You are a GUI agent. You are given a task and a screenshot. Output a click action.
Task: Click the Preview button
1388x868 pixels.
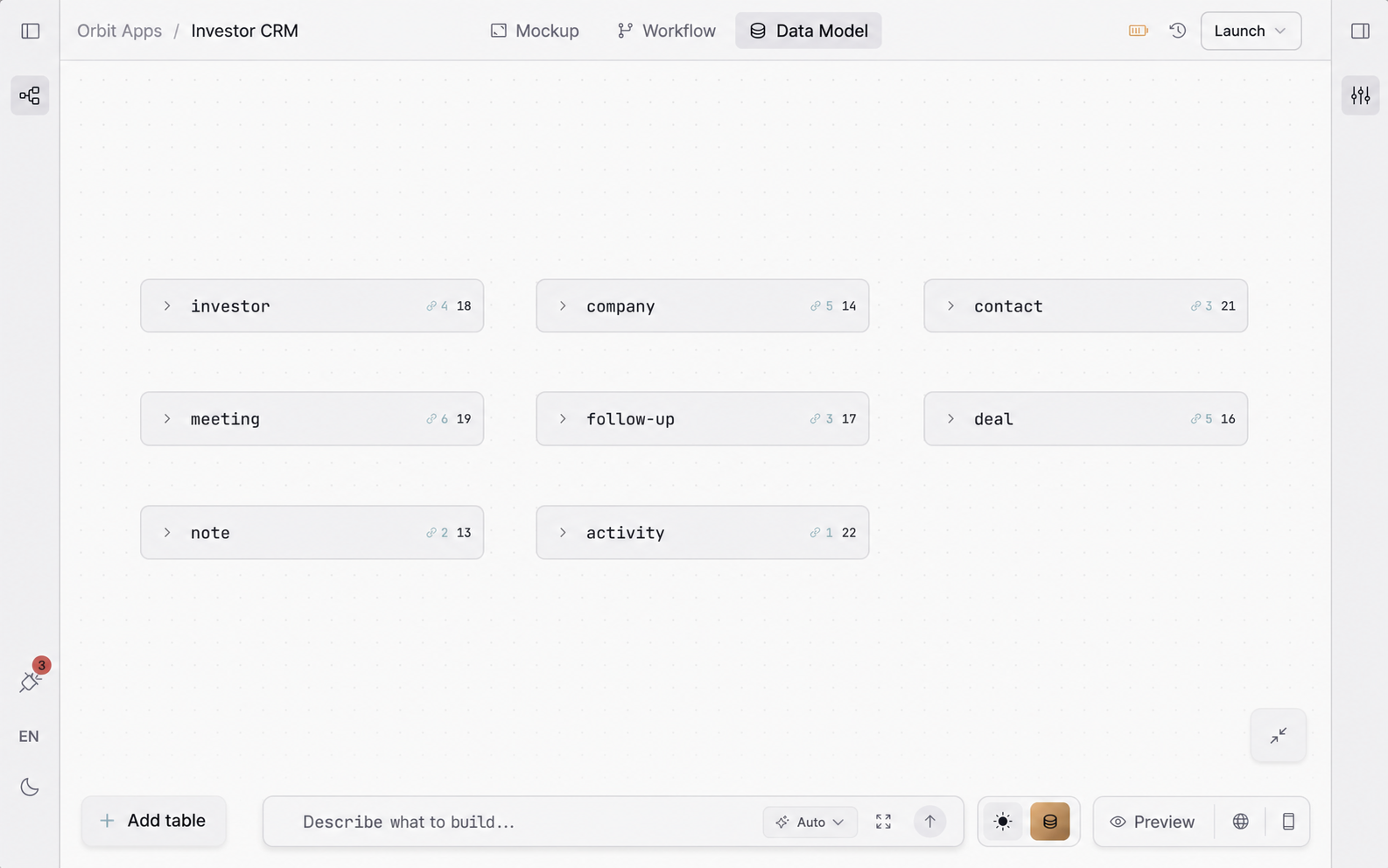point(1153,822)
